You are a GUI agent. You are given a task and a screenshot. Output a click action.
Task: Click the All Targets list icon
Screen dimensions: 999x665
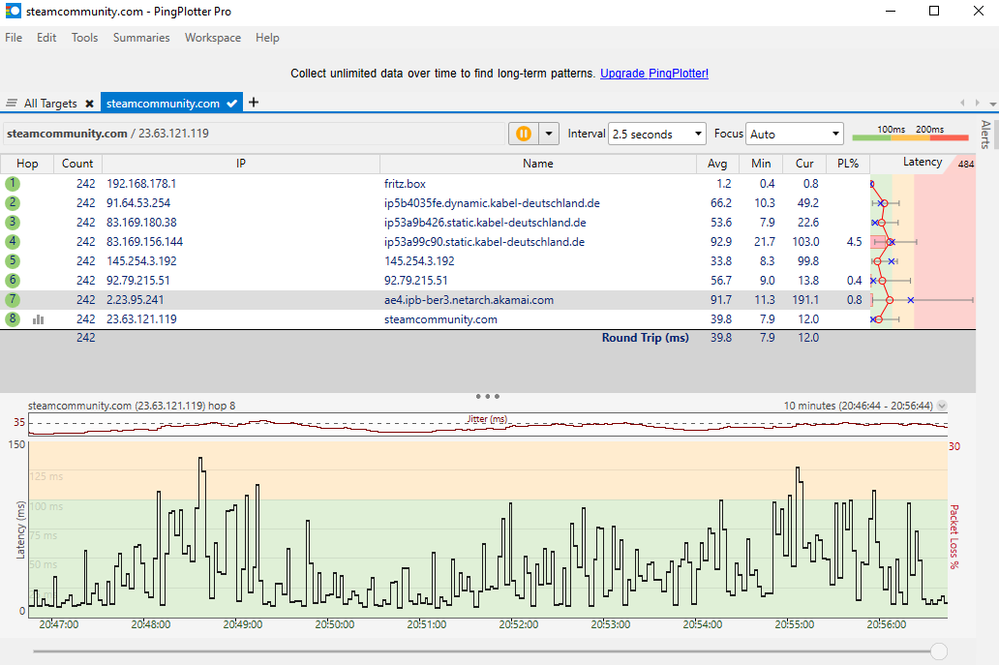(x=11, y=103)
